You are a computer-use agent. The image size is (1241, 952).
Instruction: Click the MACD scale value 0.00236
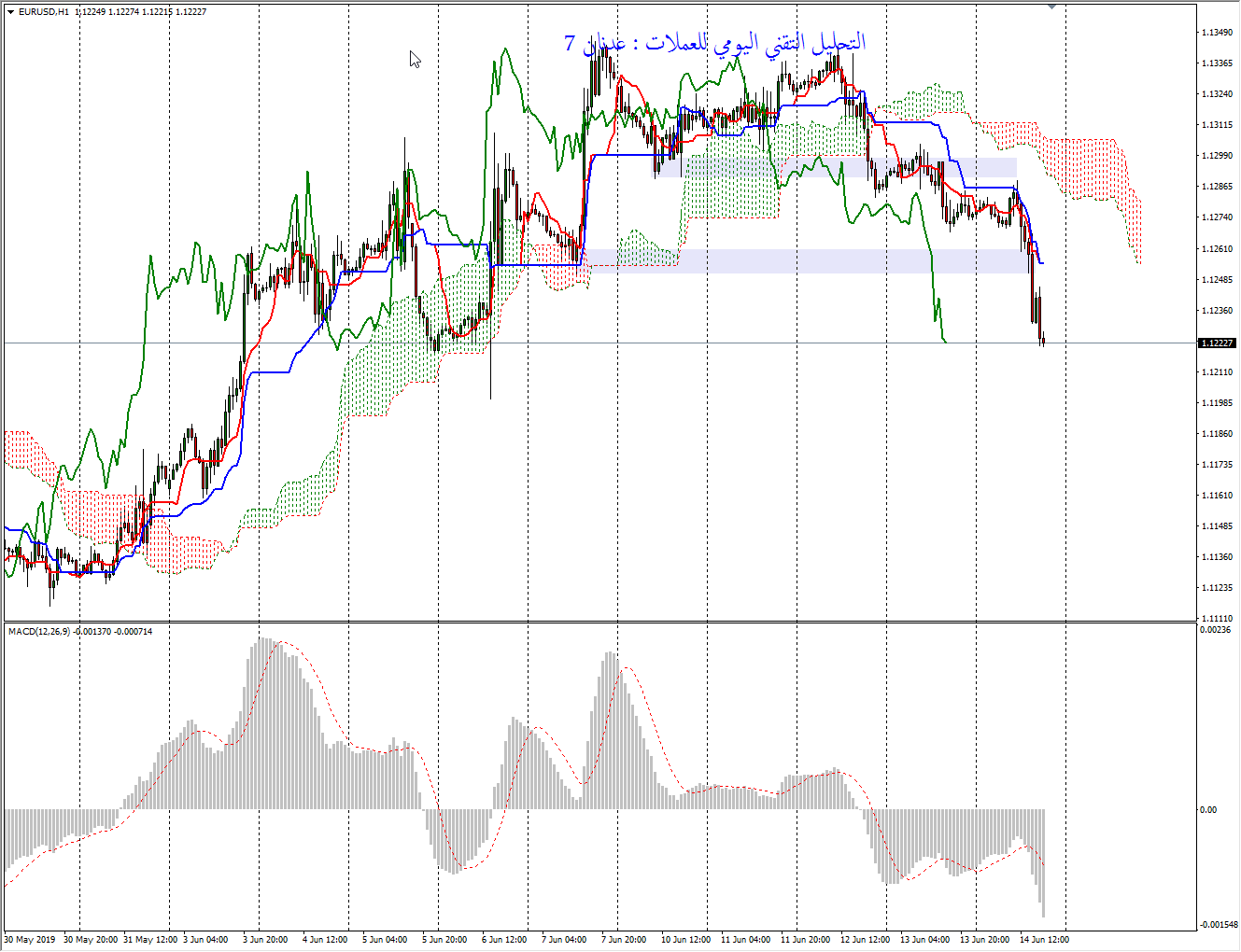(1215, 630)
